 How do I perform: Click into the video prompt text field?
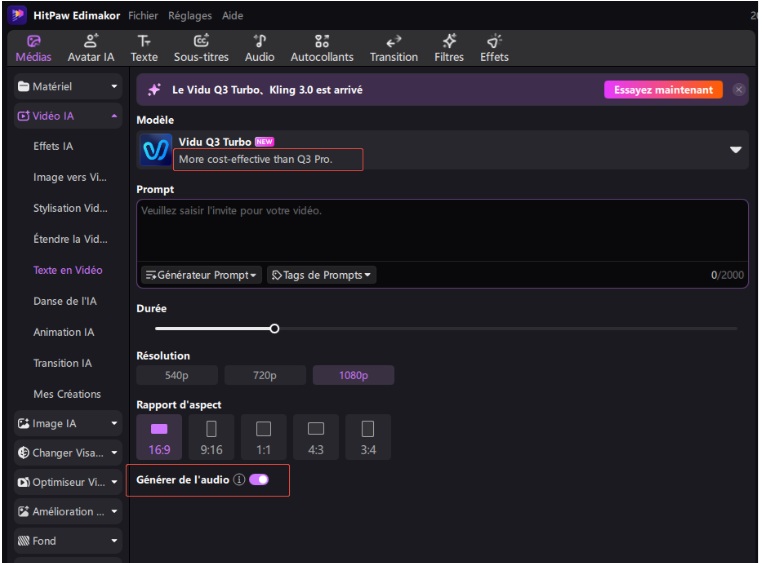click(440, 230)
